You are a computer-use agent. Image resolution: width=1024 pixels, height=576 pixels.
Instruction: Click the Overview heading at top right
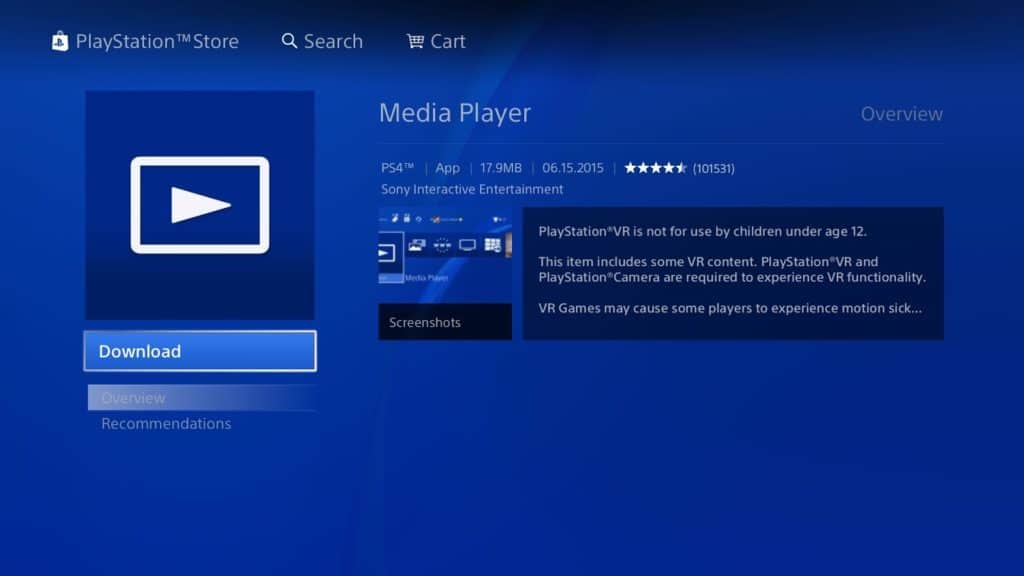pos(901,114)
